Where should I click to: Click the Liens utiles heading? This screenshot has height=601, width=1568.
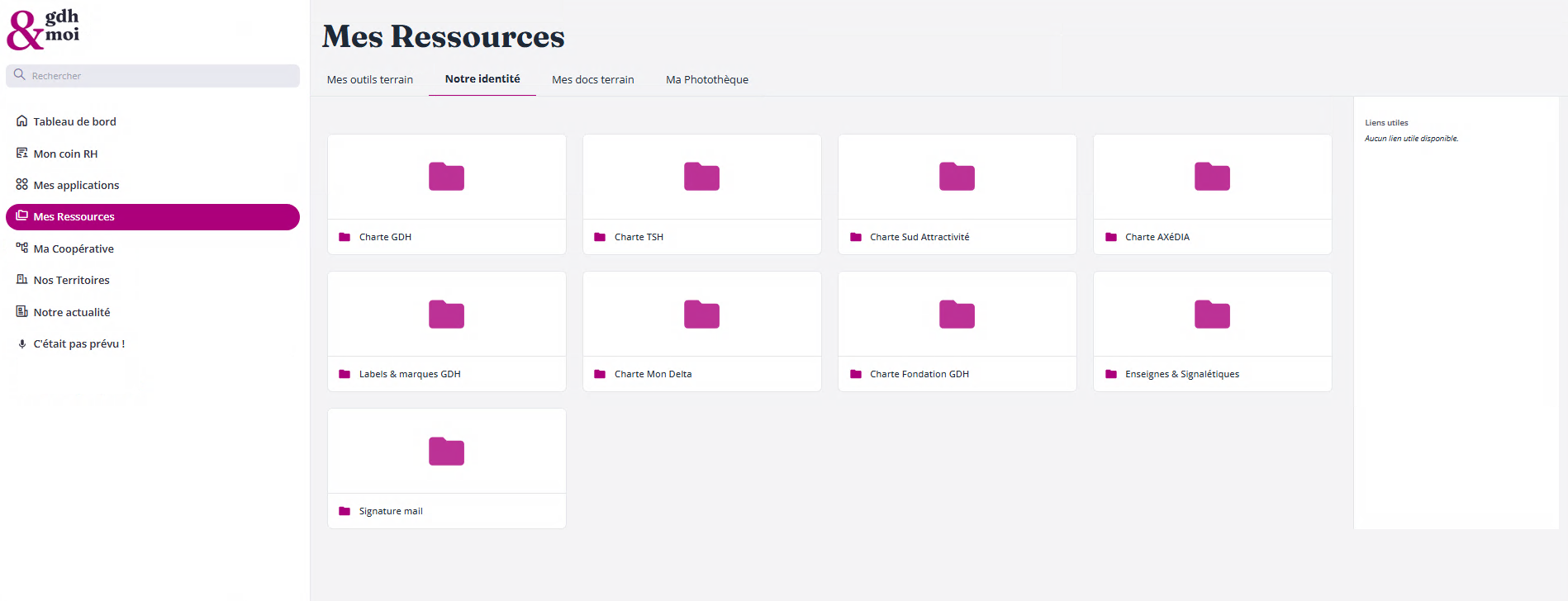[x=1386, y=123]
